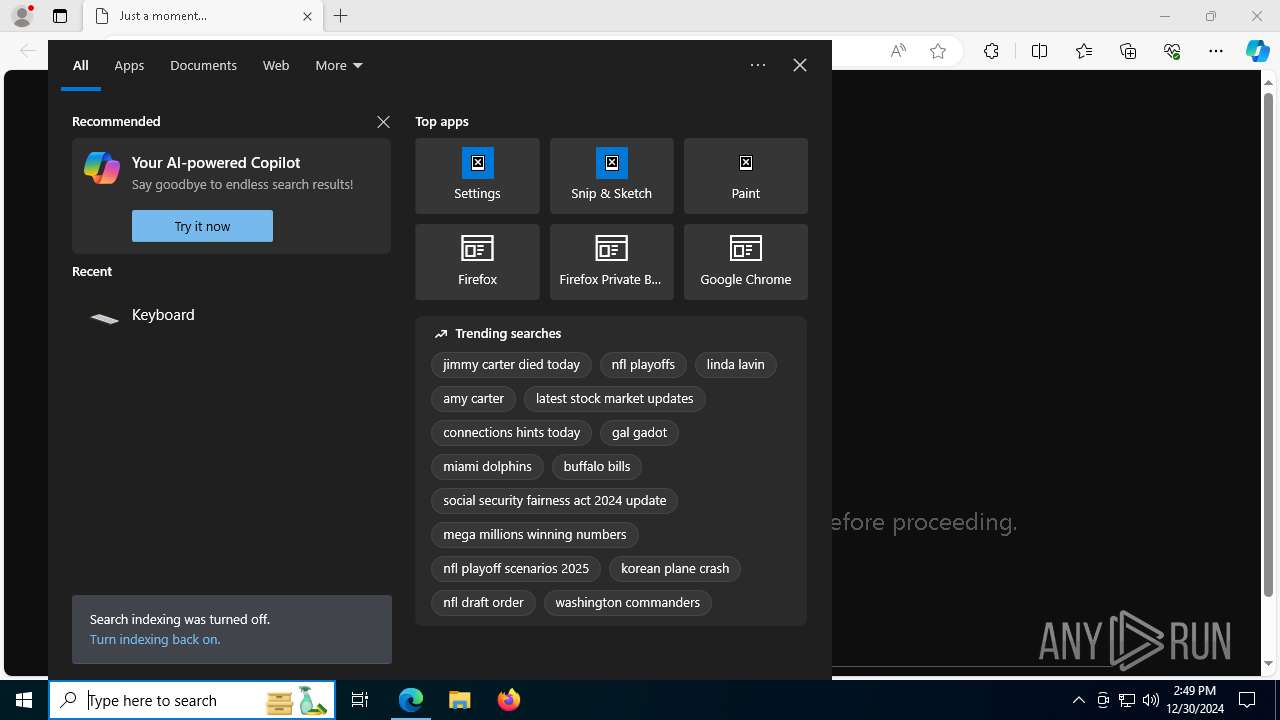Expand the More filter dropdown
1280x720 pixels.
click(339, 65)
